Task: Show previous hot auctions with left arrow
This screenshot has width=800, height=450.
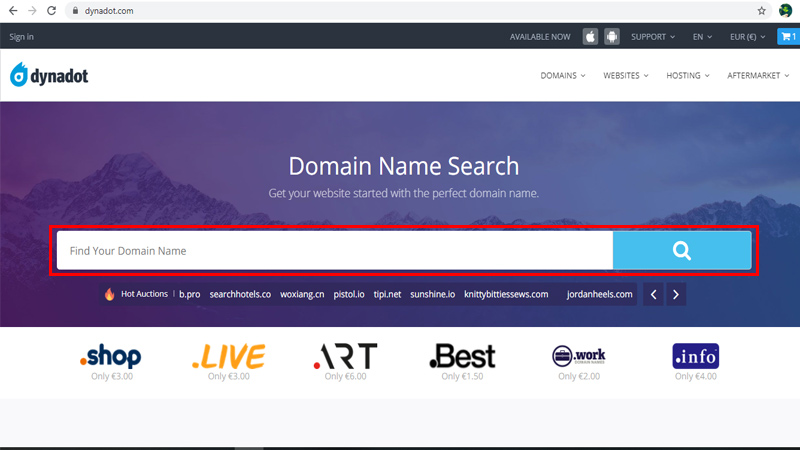Action: (653, 294)
